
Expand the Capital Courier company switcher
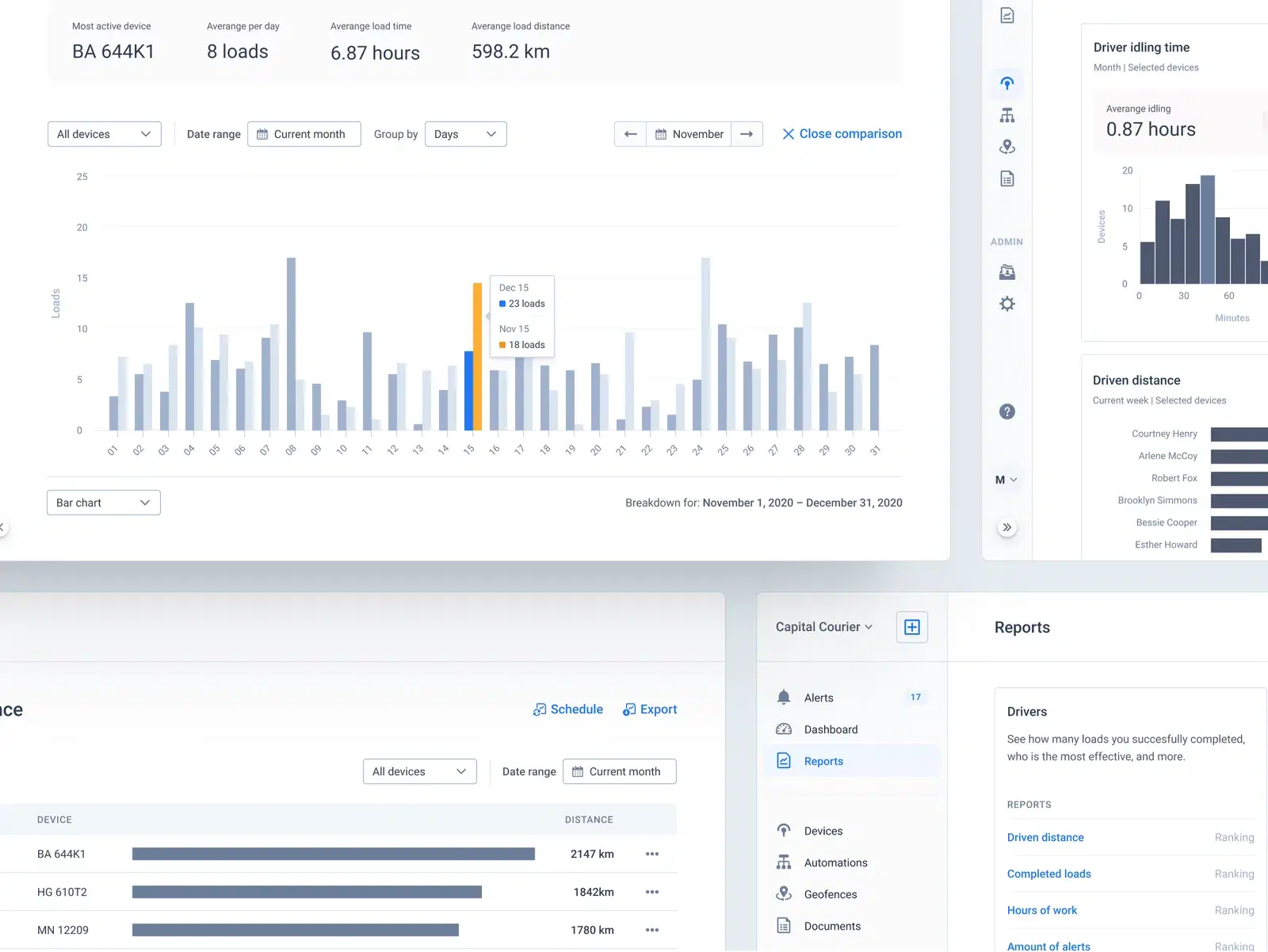coord(824,627)
